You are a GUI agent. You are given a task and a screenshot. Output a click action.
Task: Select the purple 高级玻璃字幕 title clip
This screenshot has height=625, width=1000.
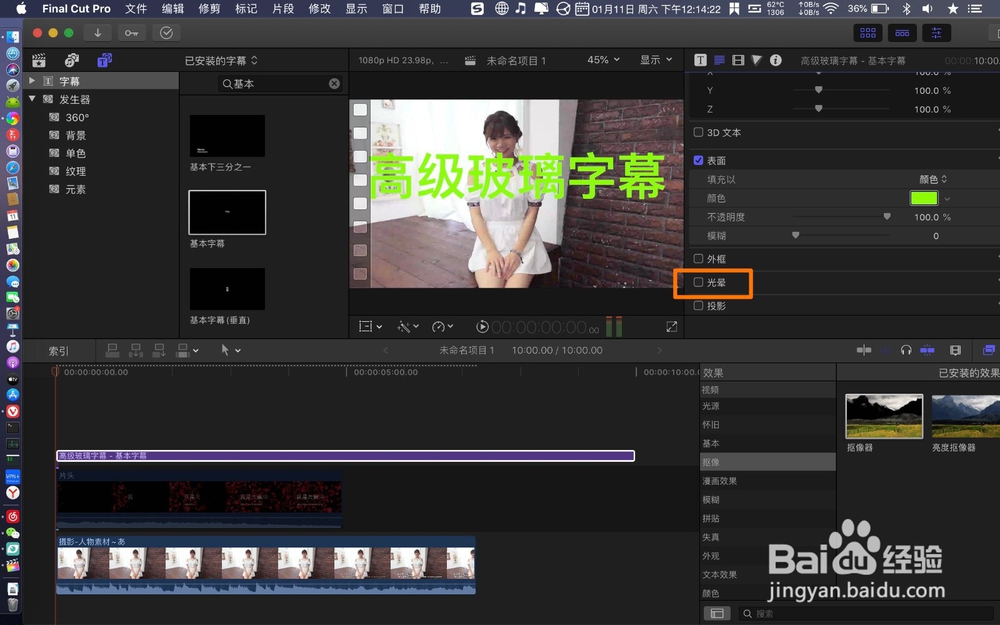coord(345,455)
